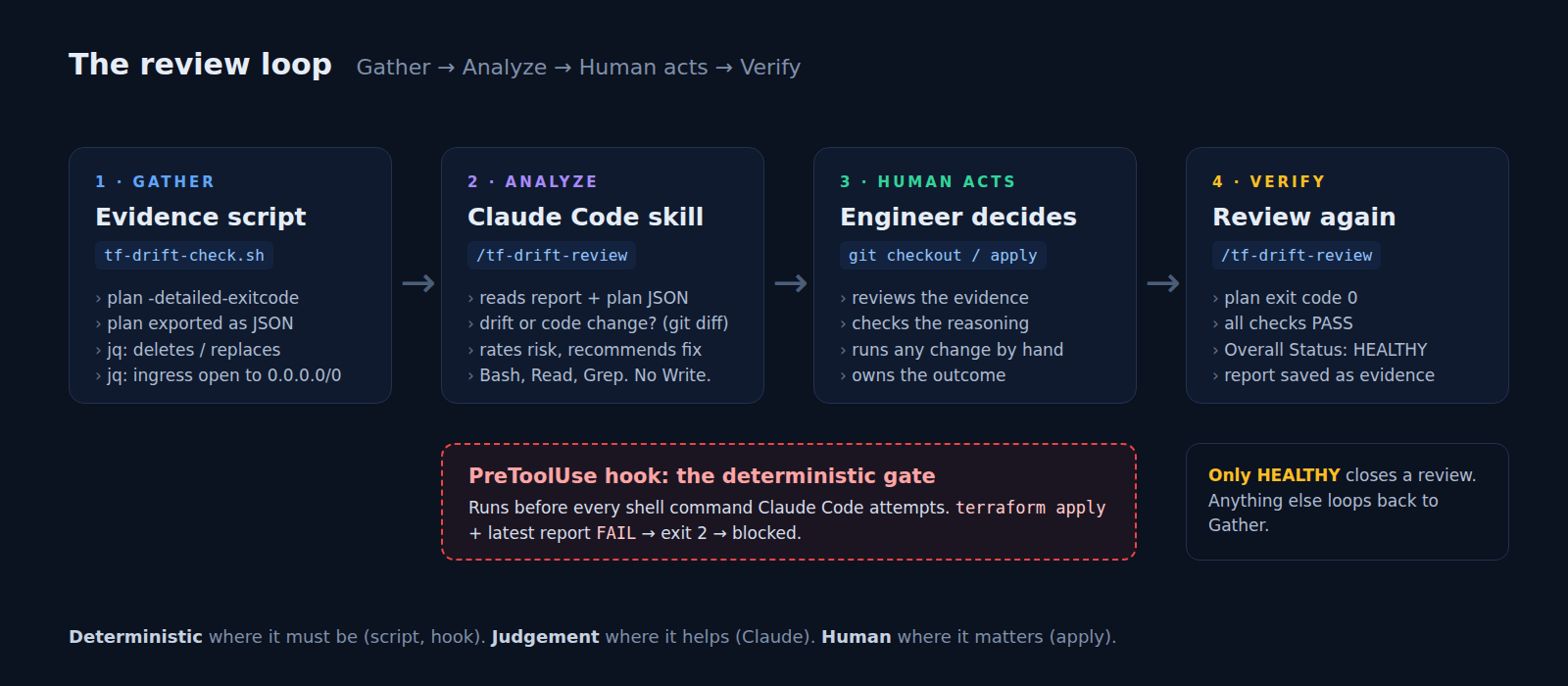The image size is (1568, 686).
Task: Click the git checkout / apply chip
Action: [x=943, y=255]
